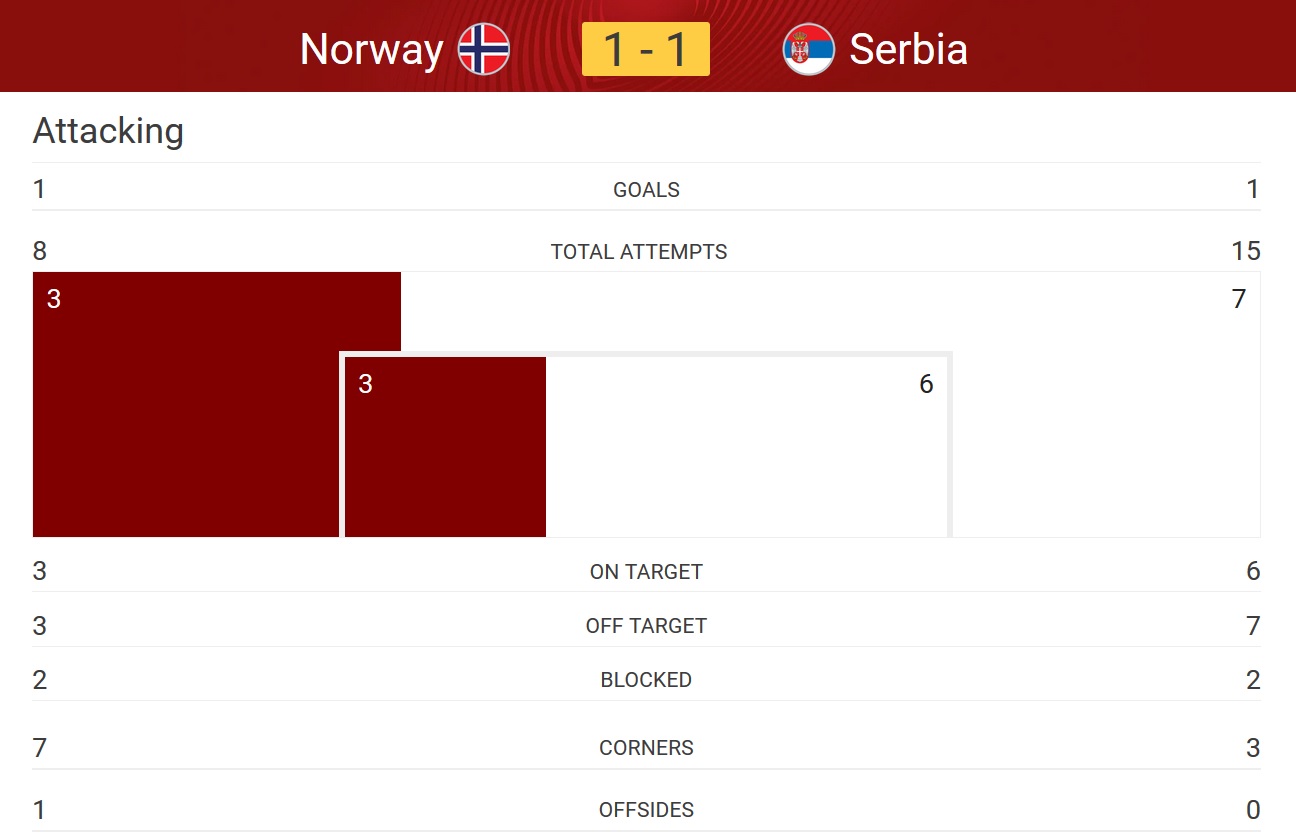Click the dark red on-target bar inside the goal
Screen dimensions: 1296x836
coord(445,447)
